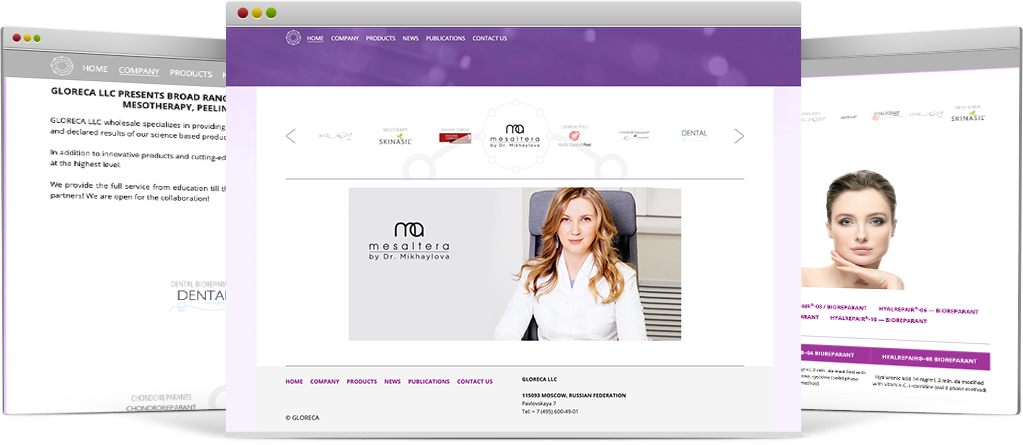Open Home in center window top navigation

(x=315, y=38)
